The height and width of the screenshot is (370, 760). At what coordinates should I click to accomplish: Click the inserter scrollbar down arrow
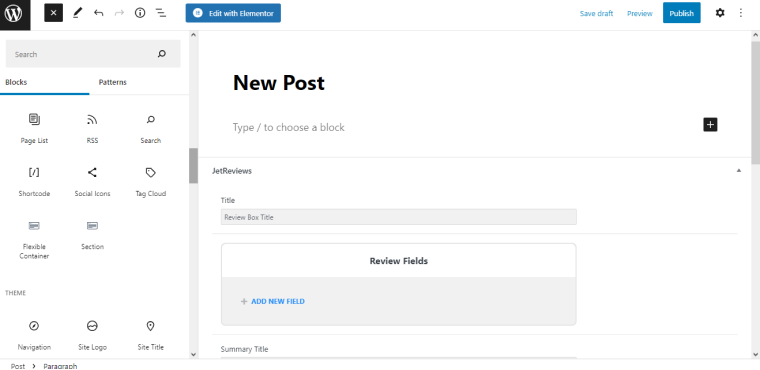click(193, 354)
